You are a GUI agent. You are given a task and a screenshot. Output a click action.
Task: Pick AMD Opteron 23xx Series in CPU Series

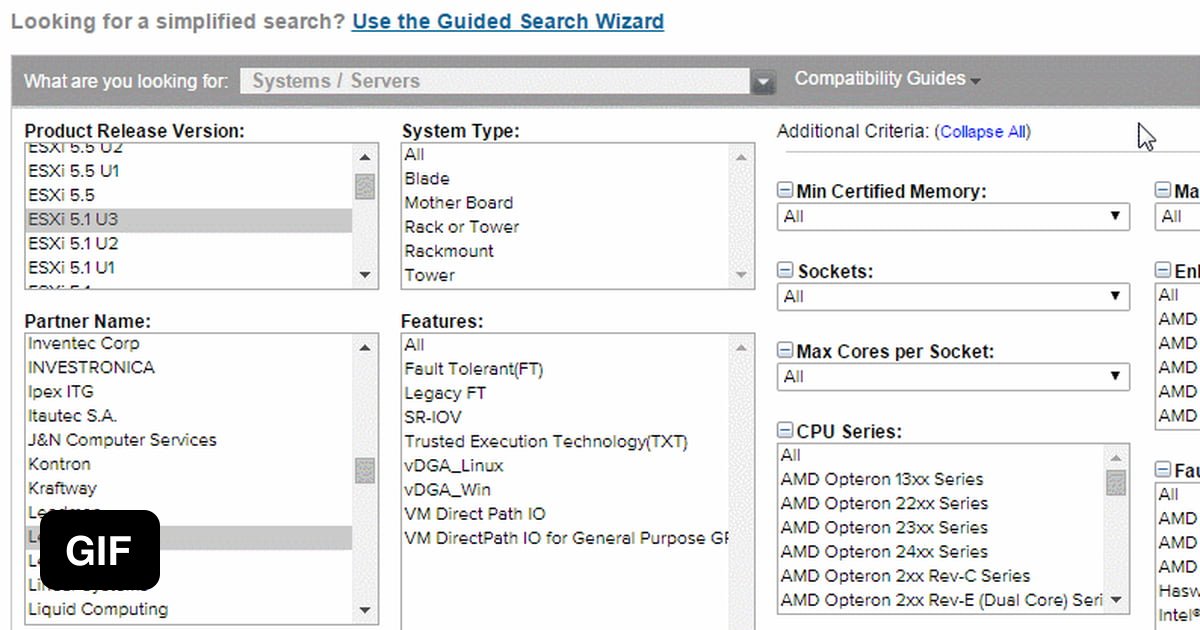point(884,527)
